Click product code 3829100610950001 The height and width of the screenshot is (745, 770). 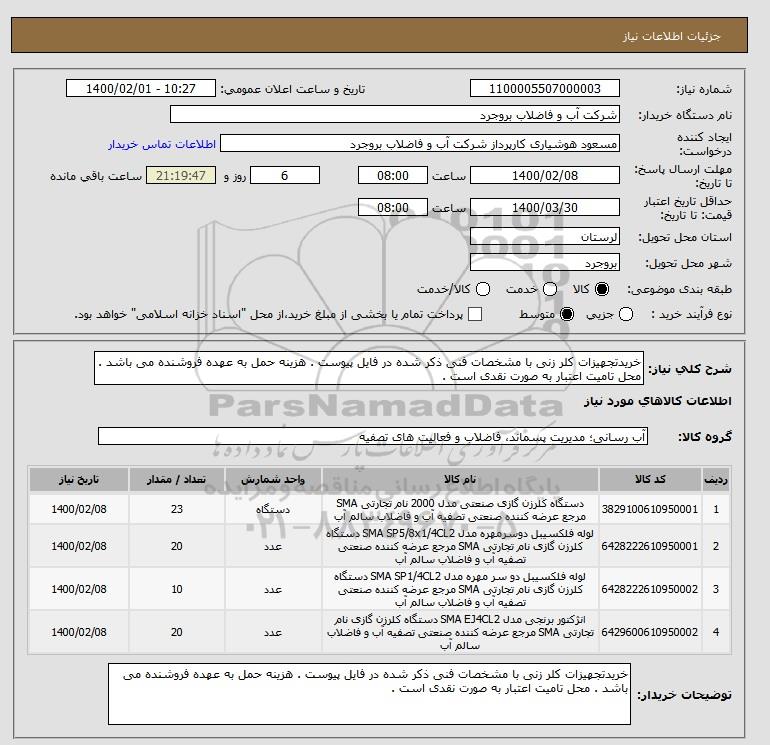click(650, 509)
